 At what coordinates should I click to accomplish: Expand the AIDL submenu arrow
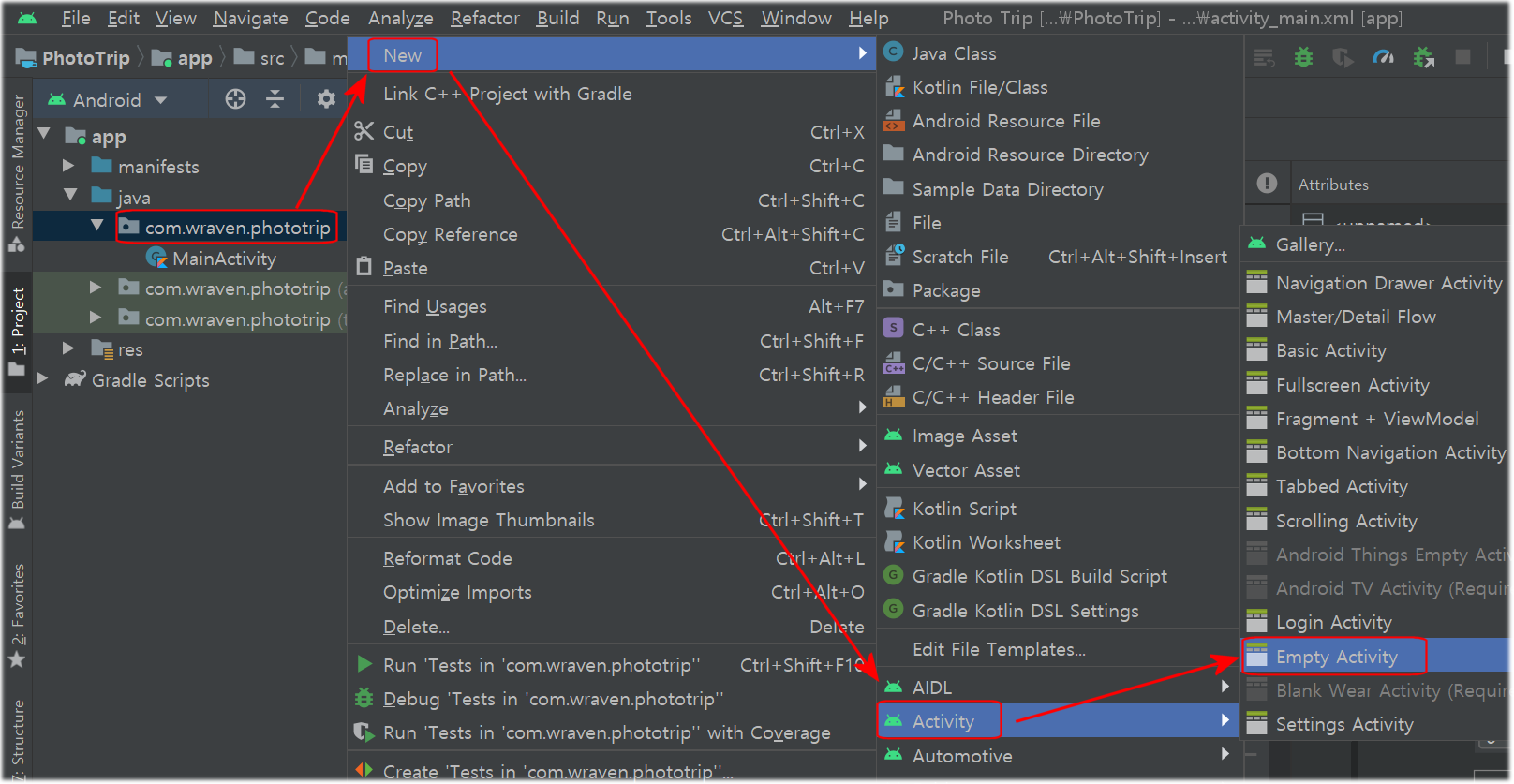click(1225, 687)
